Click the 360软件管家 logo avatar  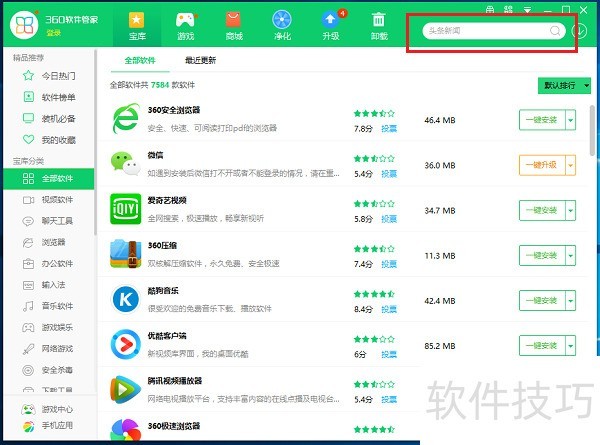click(24, 25)
